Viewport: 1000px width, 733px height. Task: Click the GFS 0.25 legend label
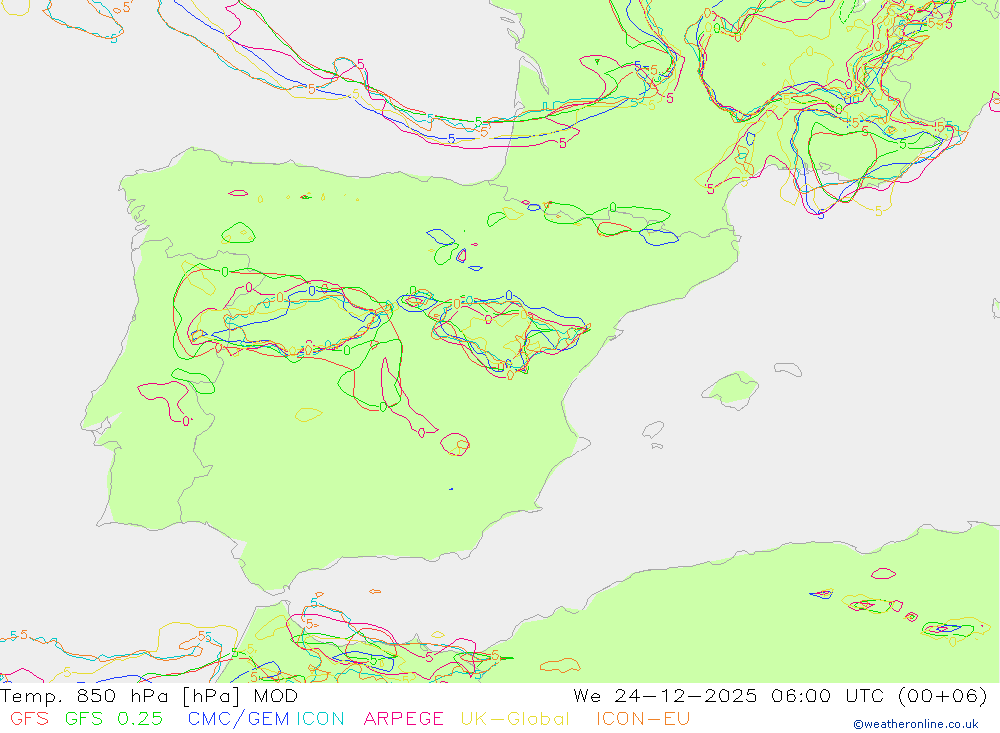114,719
